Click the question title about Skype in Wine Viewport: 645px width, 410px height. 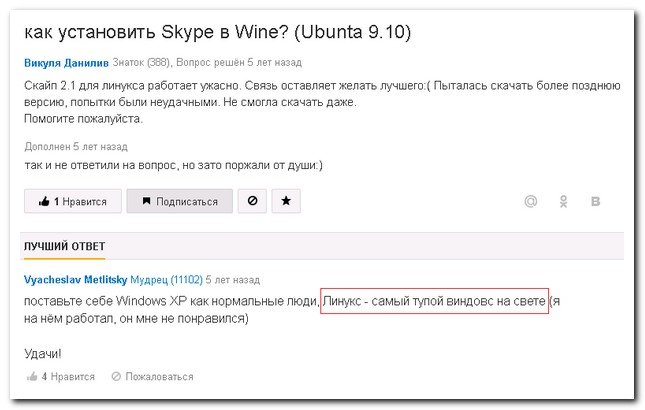point(218,32)
